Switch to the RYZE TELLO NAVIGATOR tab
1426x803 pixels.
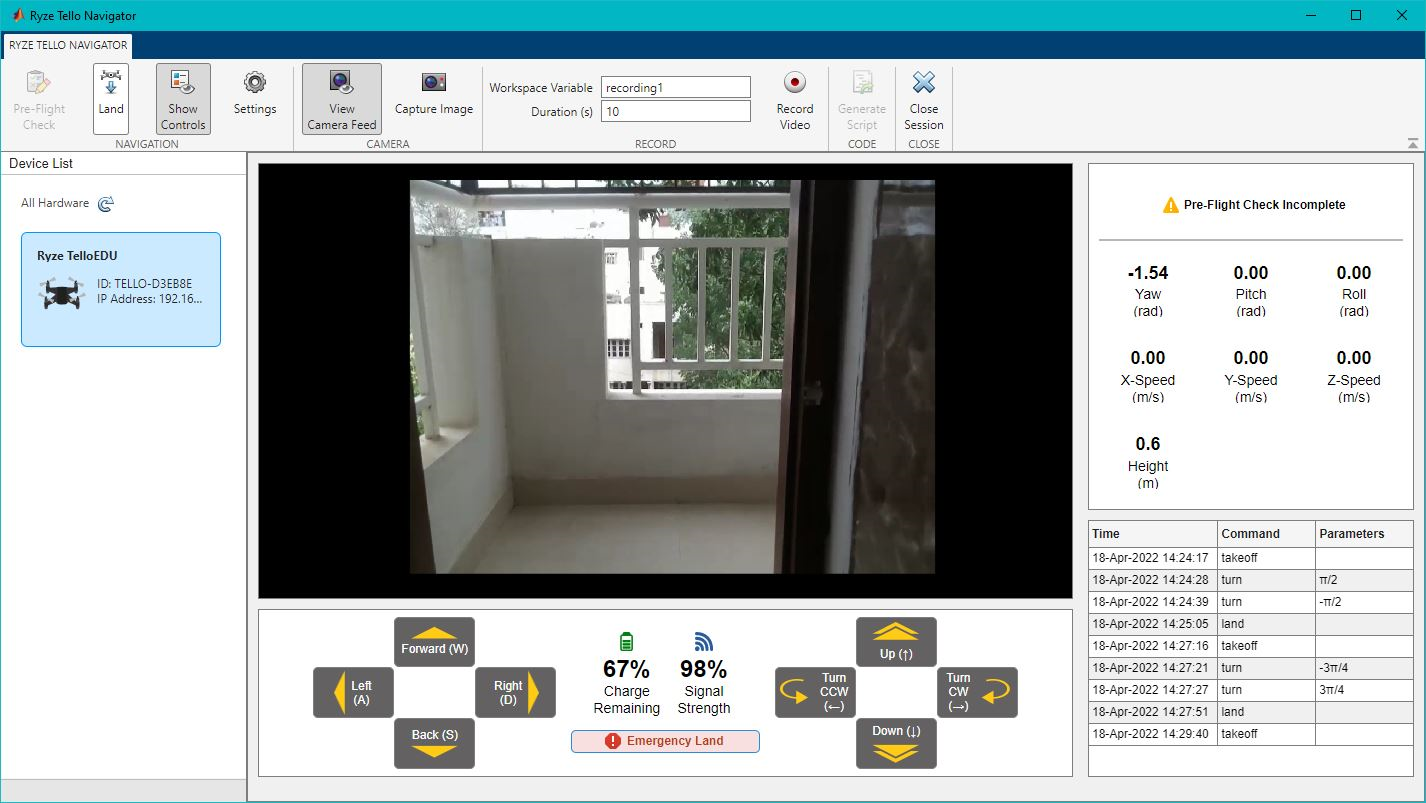point(68,45)
